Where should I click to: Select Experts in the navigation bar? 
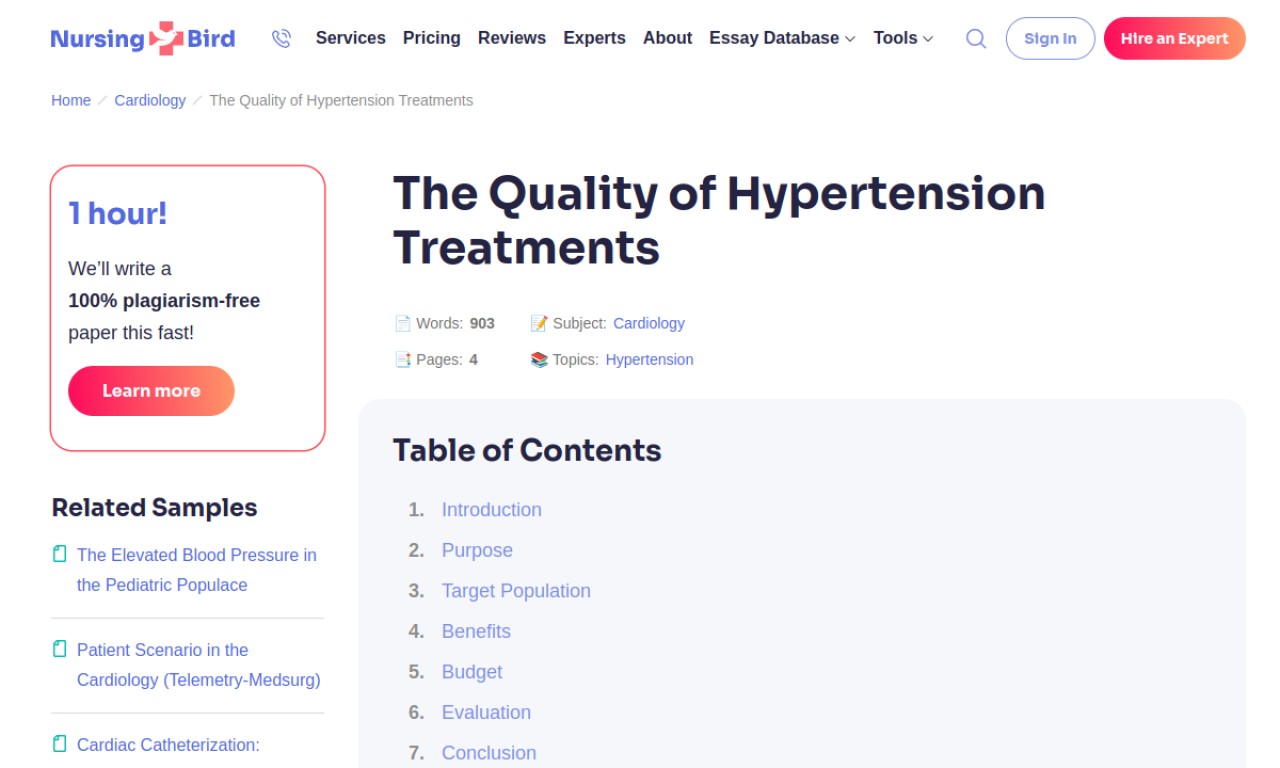tap(594, 38)
